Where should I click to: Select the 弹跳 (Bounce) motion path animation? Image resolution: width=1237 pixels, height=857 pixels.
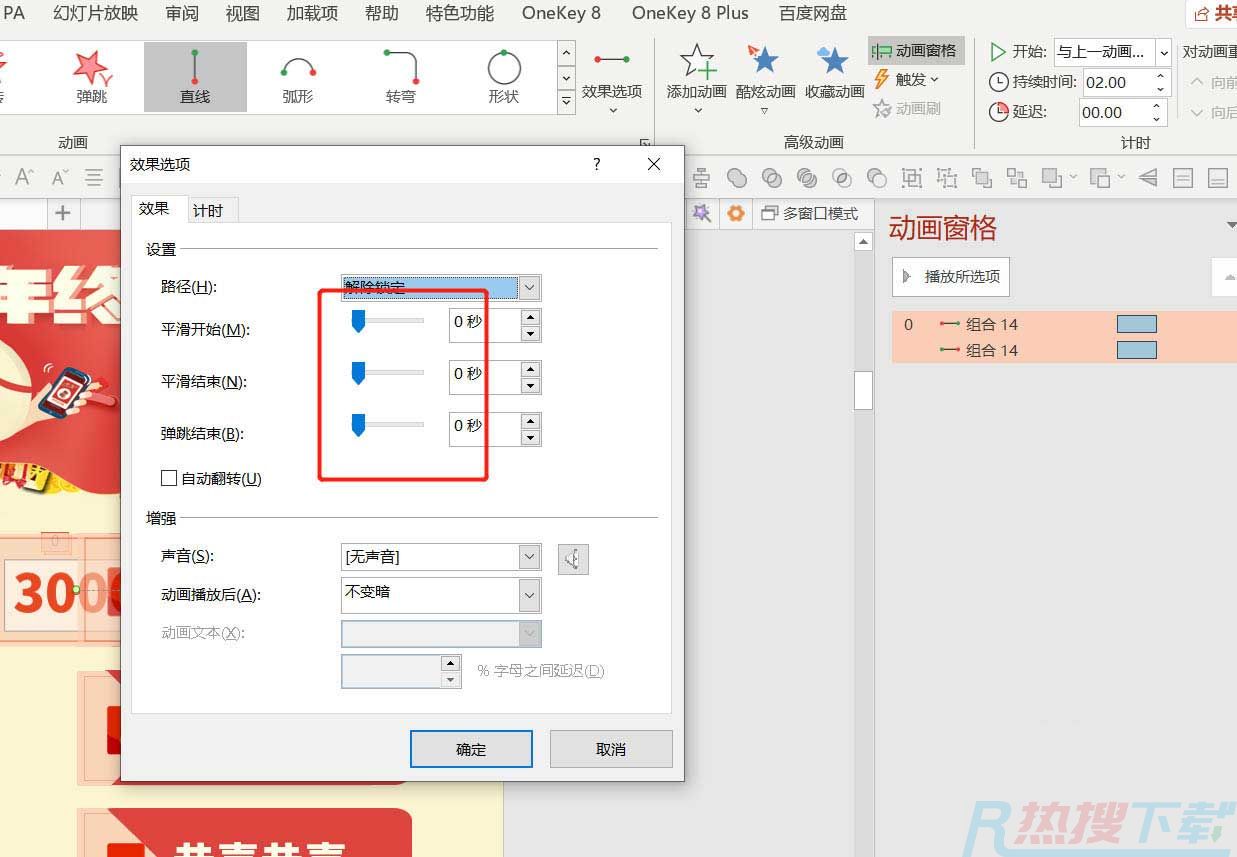click(x=90, y=77)
